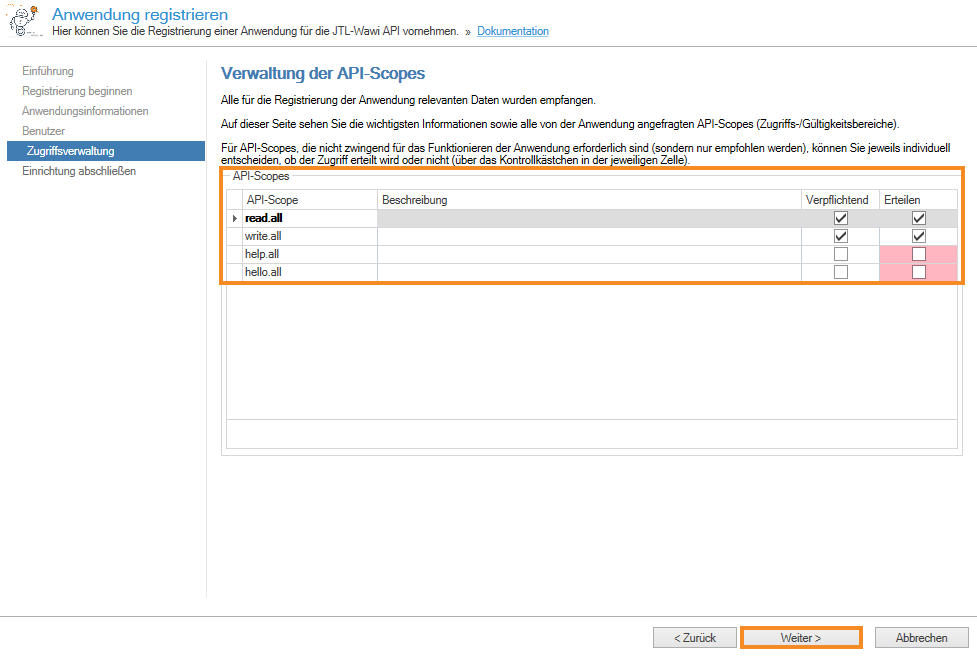Click the row indicator arrow beside read.all
Viewport: 977px width, 656px height.
tap(235, 218)
